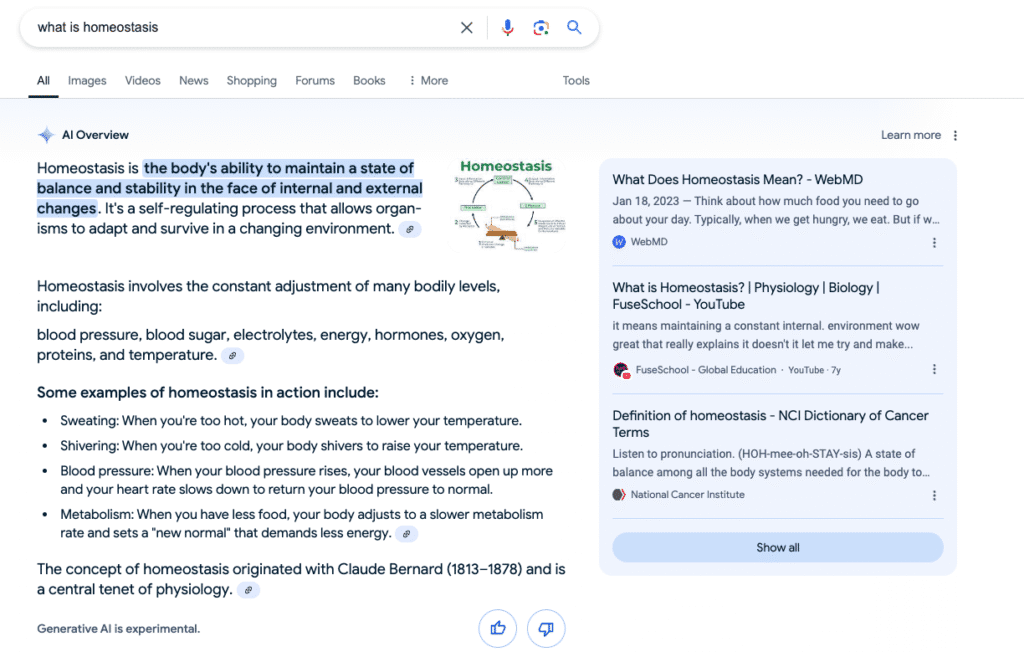1024x652 pixels.
Task: Switch to the Images tab
Action: coord(87,81)
